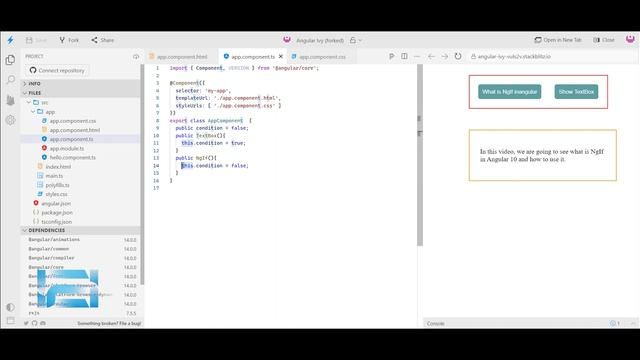Click the StackBlitz lightning bolt logo
This screenshot has height=360, width=640.
[10, 40]
